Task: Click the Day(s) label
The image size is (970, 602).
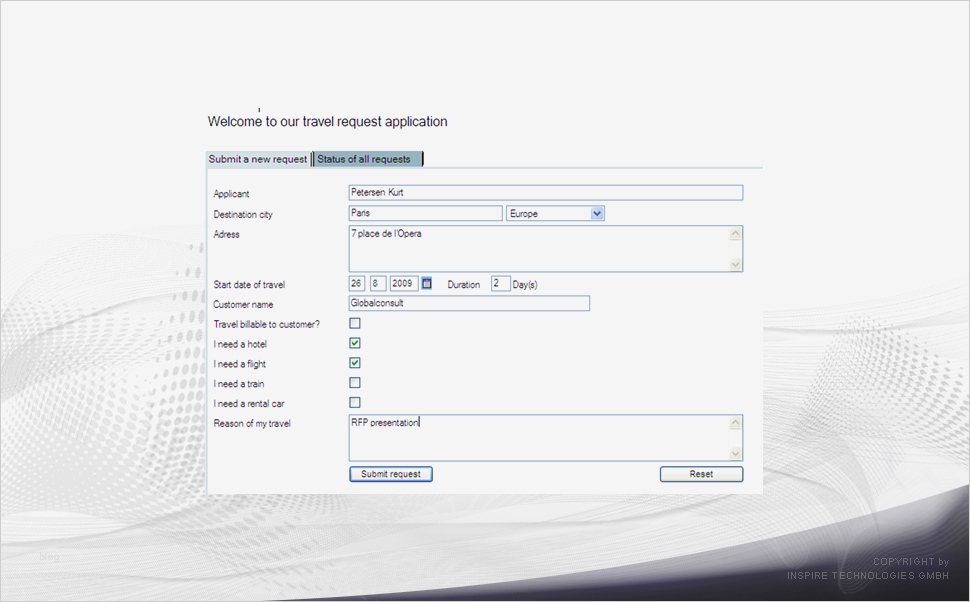Action: [525, 285]
